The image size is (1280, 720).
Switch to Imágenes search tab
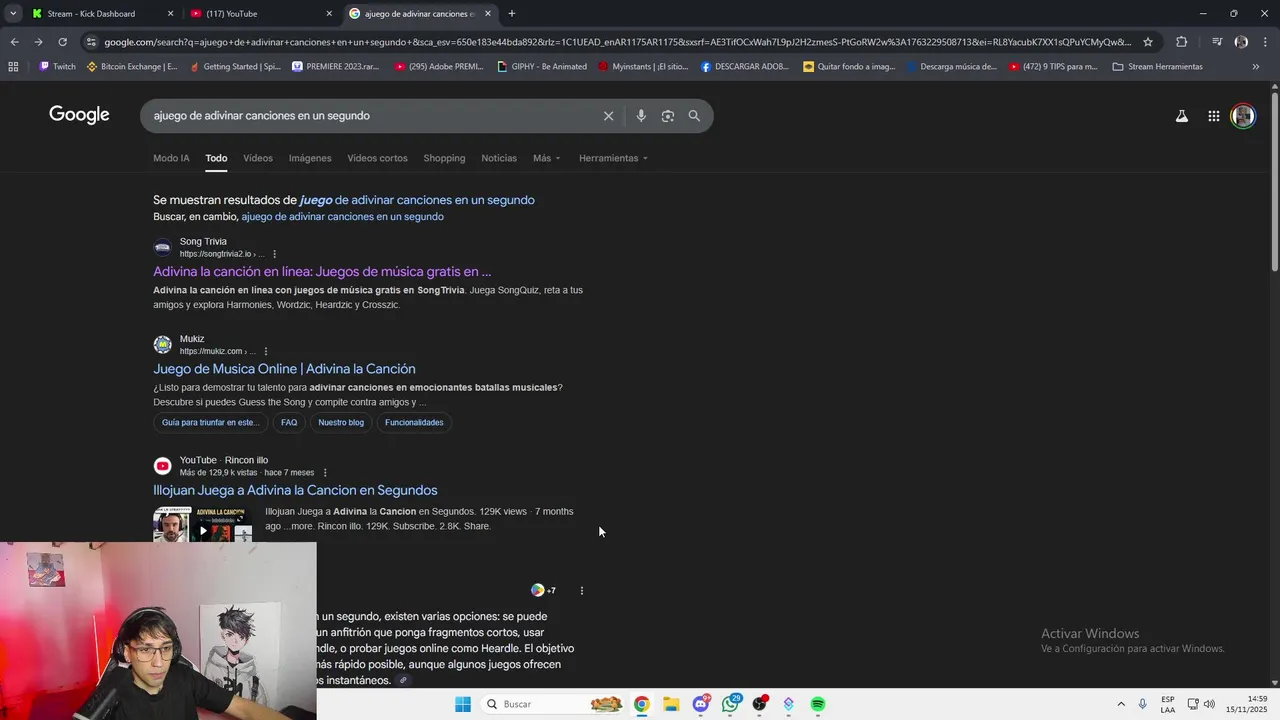pos(310,158)
